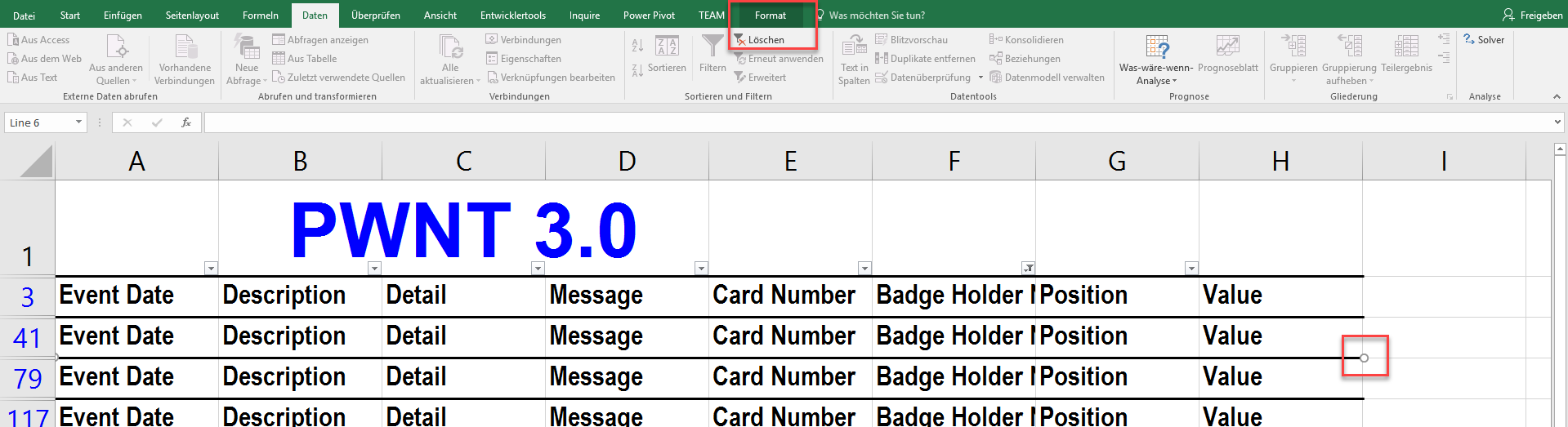Open column A filter dropdown
Image resolution: width=1568 pixels, height=427 pixels.
pos(211,269)
